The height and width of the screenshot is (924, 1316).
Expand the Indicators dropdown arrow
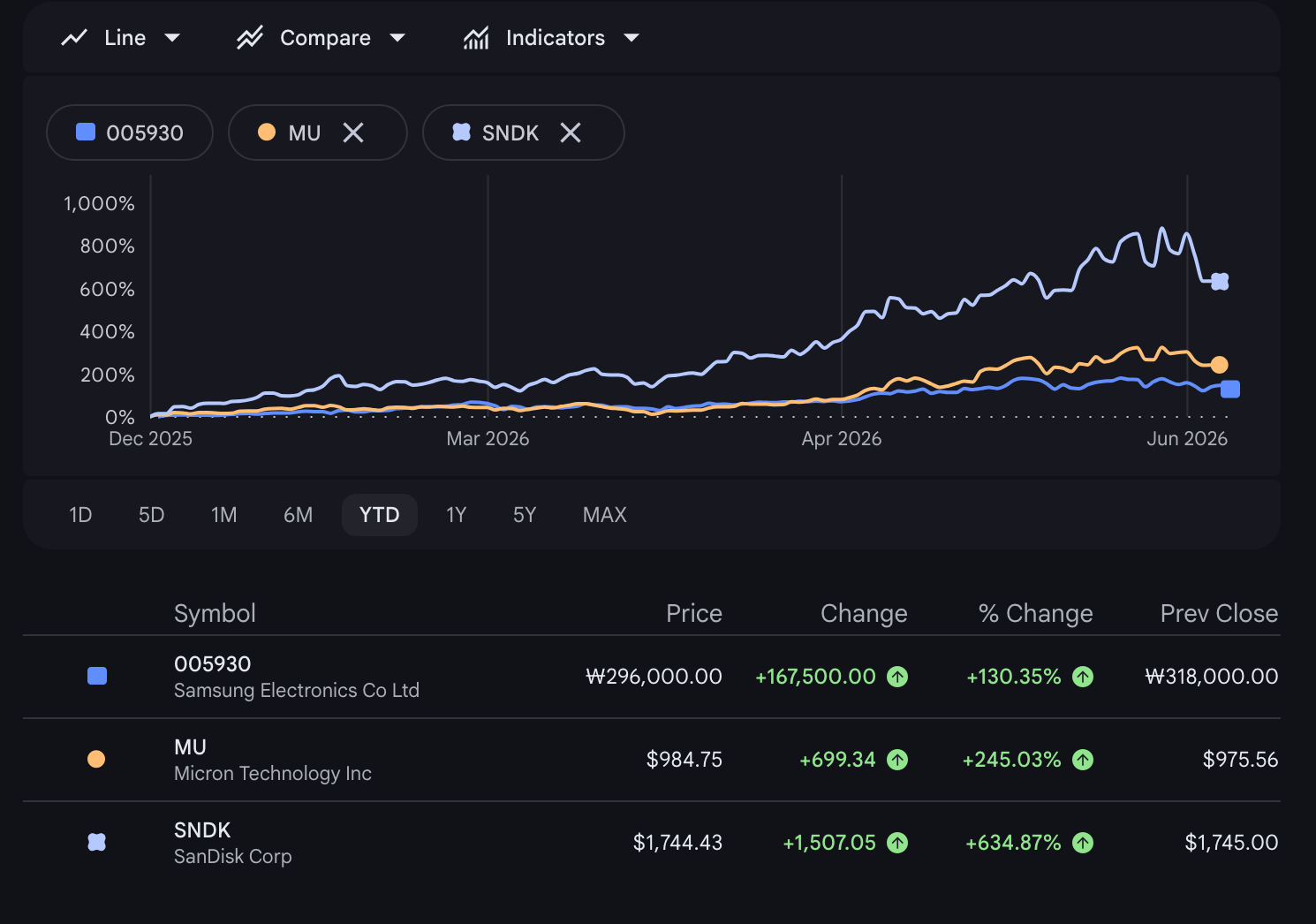(632, 38)
